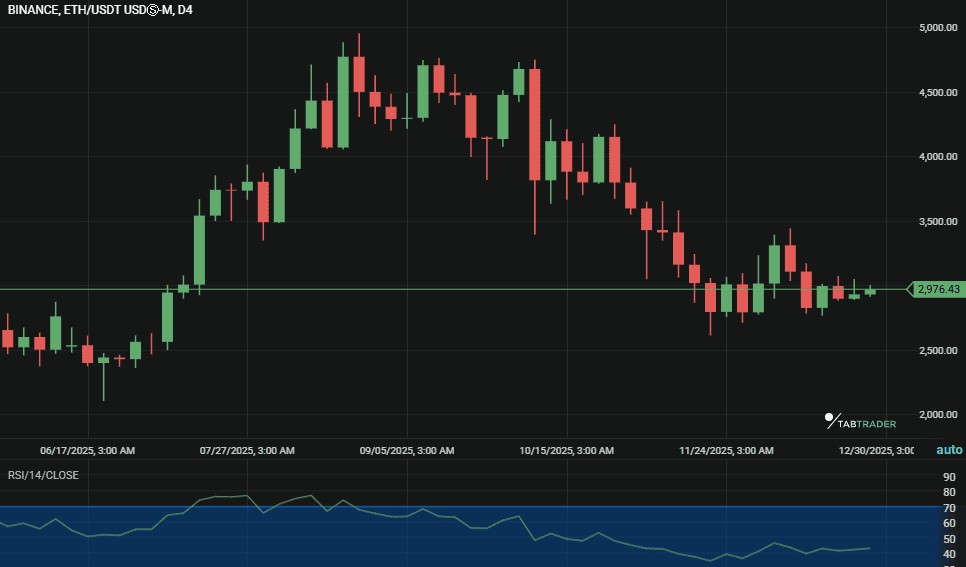Click the TabTrader logo watermark

(860, 422)
